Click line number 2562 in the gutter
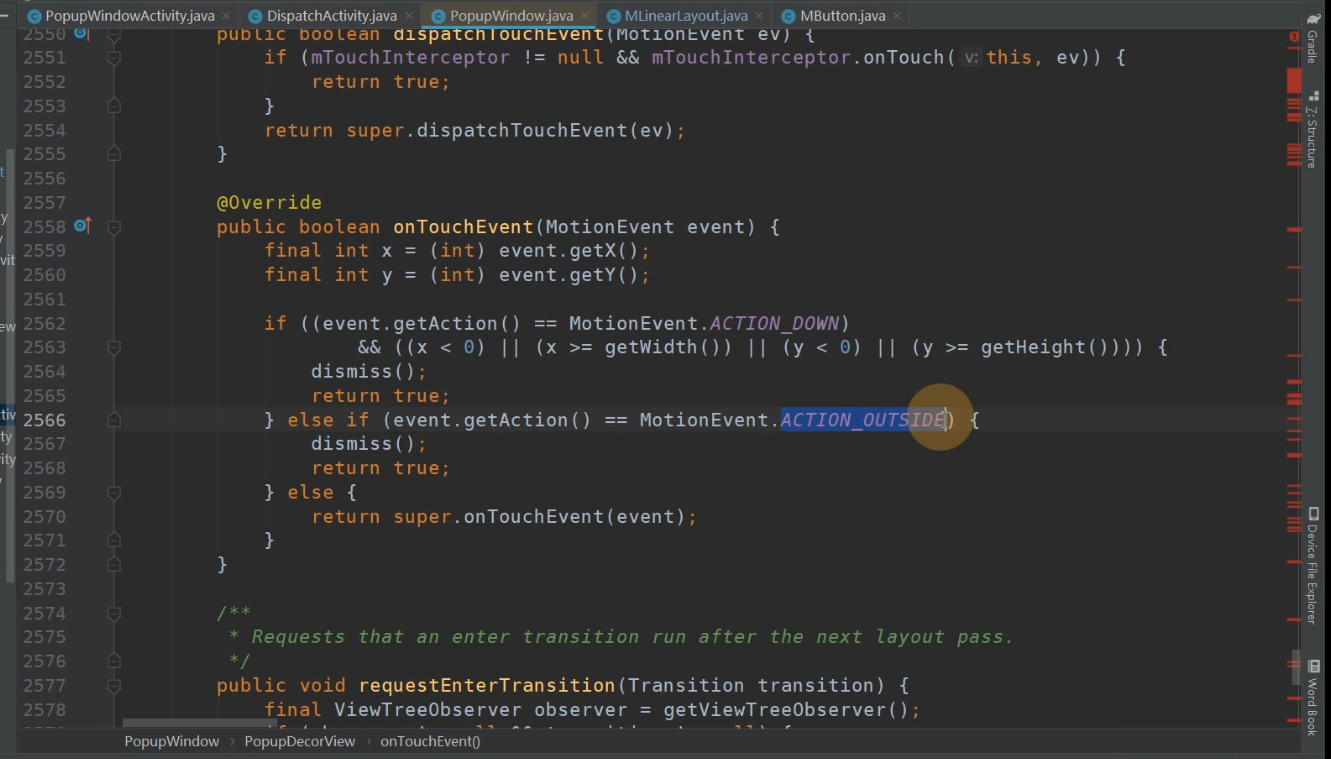This screenshot has height=759, width=1331. click(x=44, y=323)
